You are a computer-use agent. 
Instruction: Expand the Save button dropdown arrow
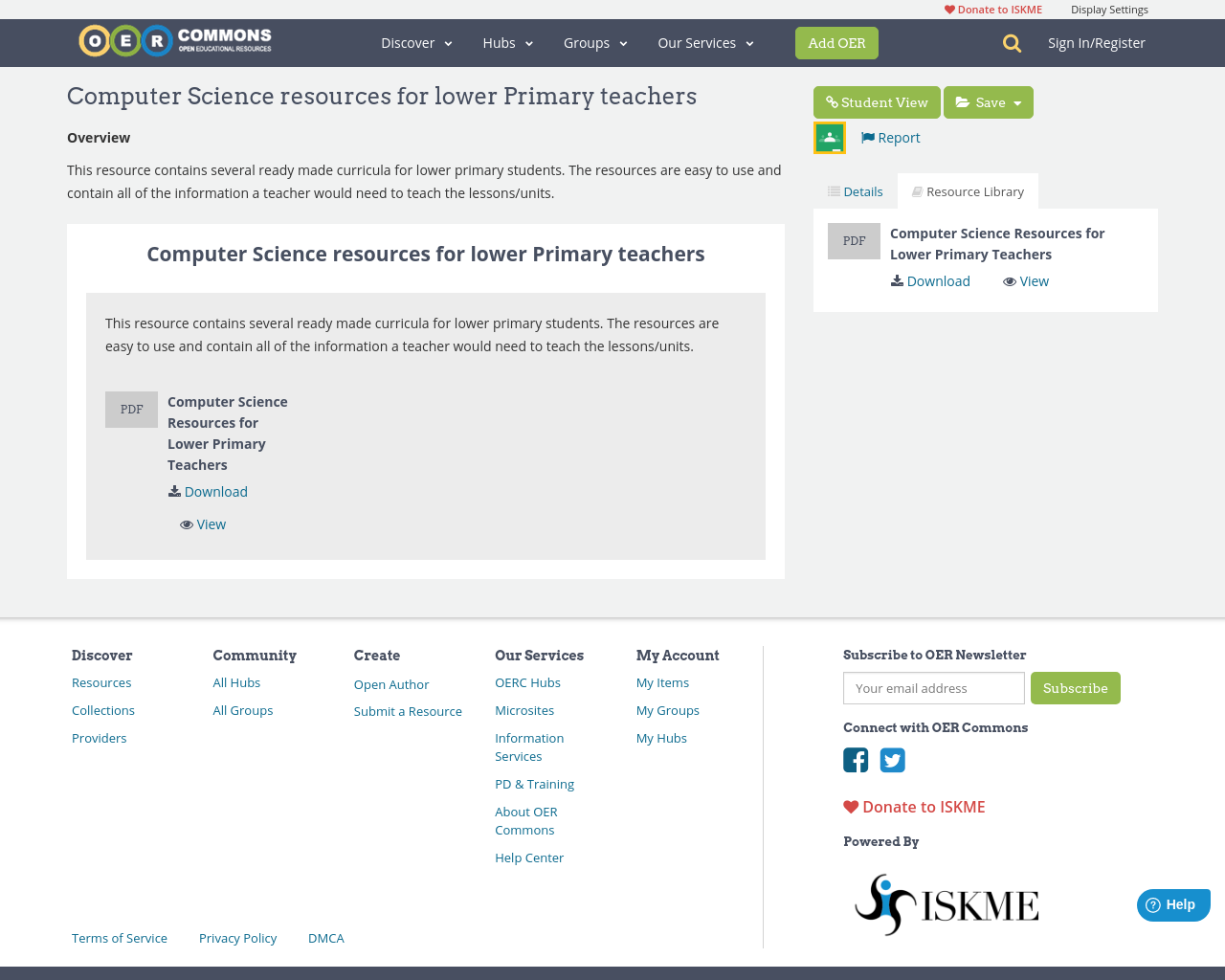1017,101
